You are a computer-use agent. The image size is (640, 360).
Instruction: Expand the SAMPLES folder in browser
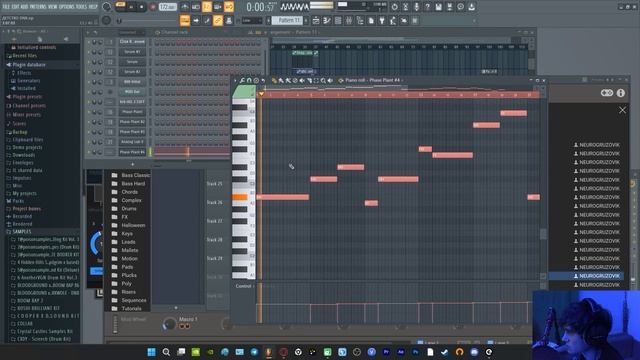[21, 231]
